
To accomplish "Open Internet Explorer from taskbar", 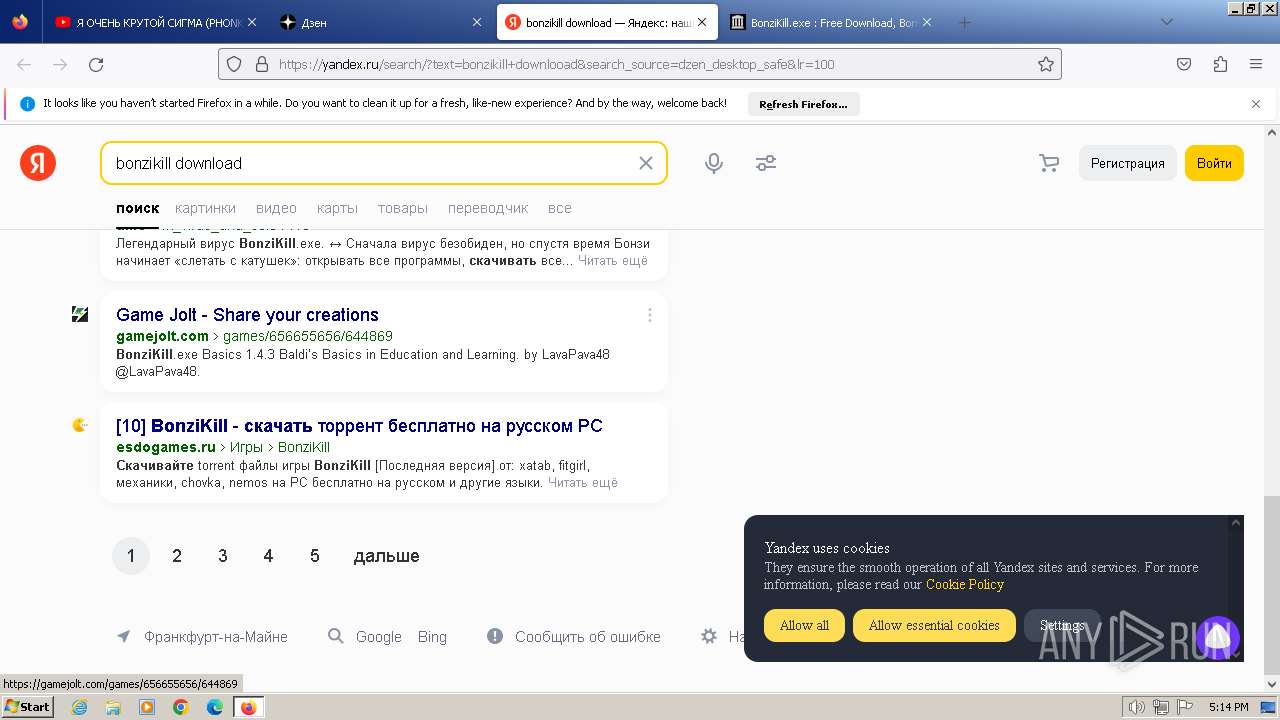I will pyautogui.click(x=79, y=707).
